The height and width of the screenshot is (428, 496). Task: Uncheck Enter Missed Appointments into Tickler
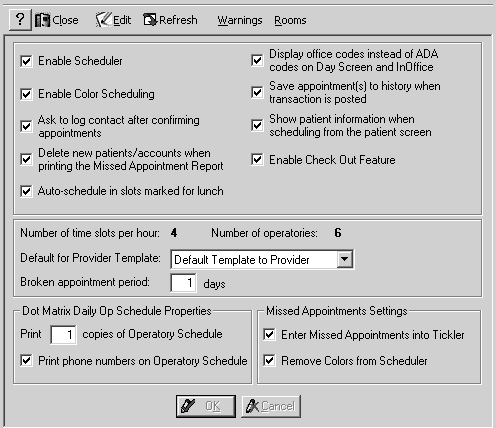tap(269, 334)
